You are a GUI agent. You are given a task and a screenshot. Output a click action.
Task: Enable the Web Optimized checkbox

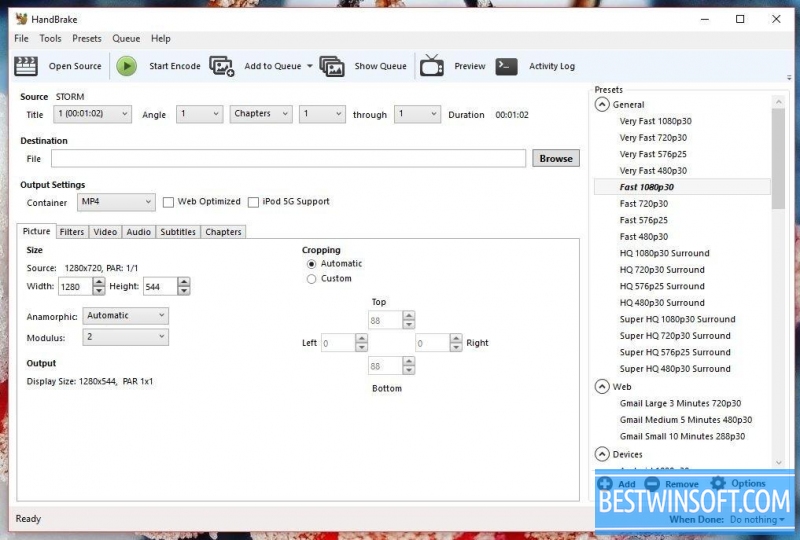pos(168,203)
